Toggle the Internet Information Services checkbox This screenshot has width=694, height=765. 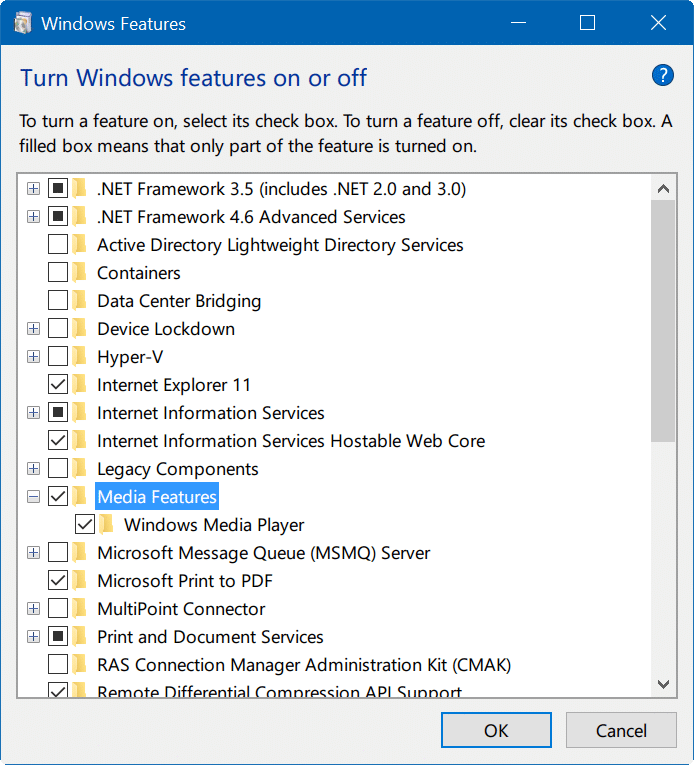click(58, 413)
